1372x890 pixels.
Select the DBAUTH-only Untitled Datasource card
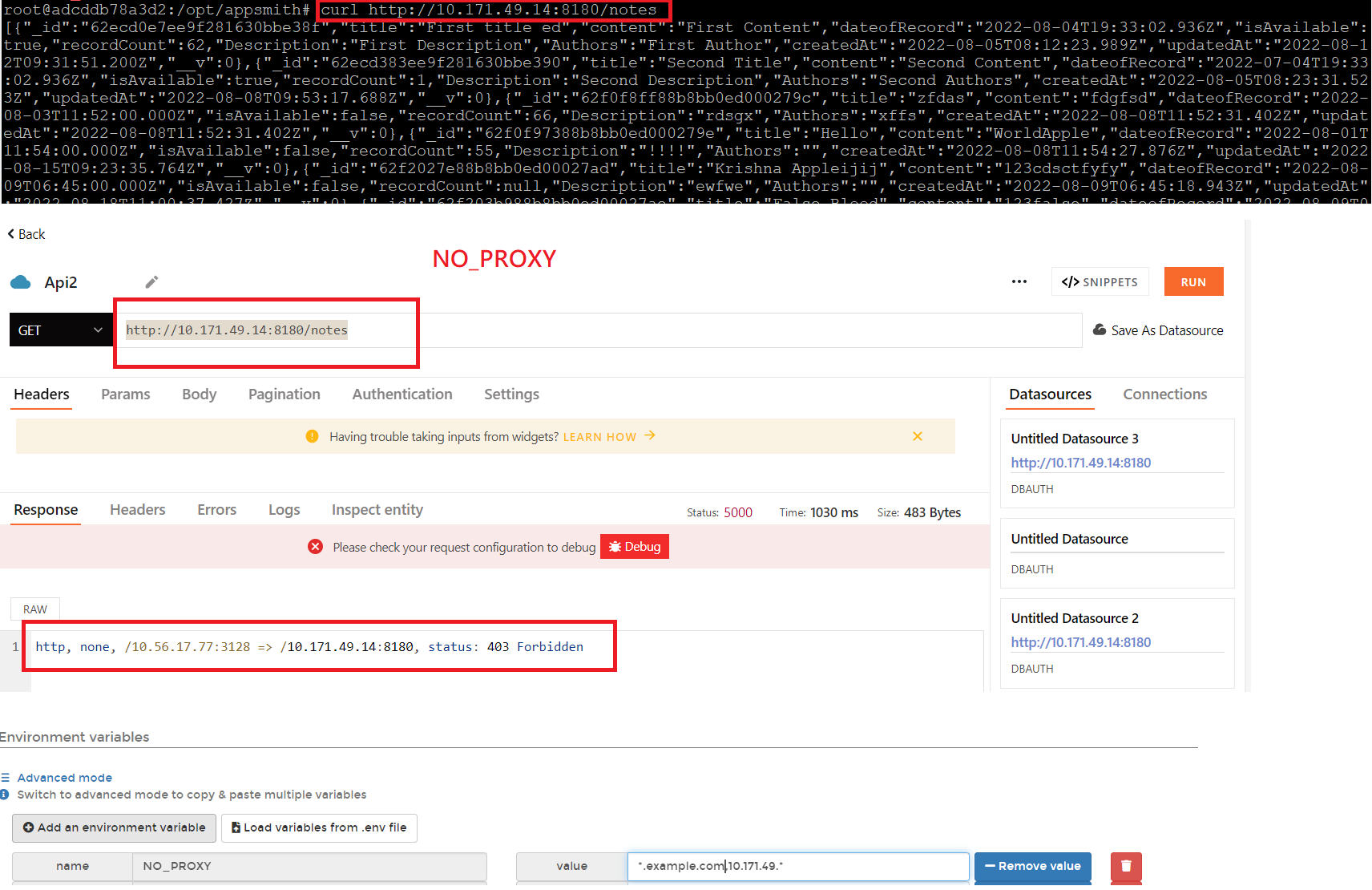click(x=1117, y=552)
